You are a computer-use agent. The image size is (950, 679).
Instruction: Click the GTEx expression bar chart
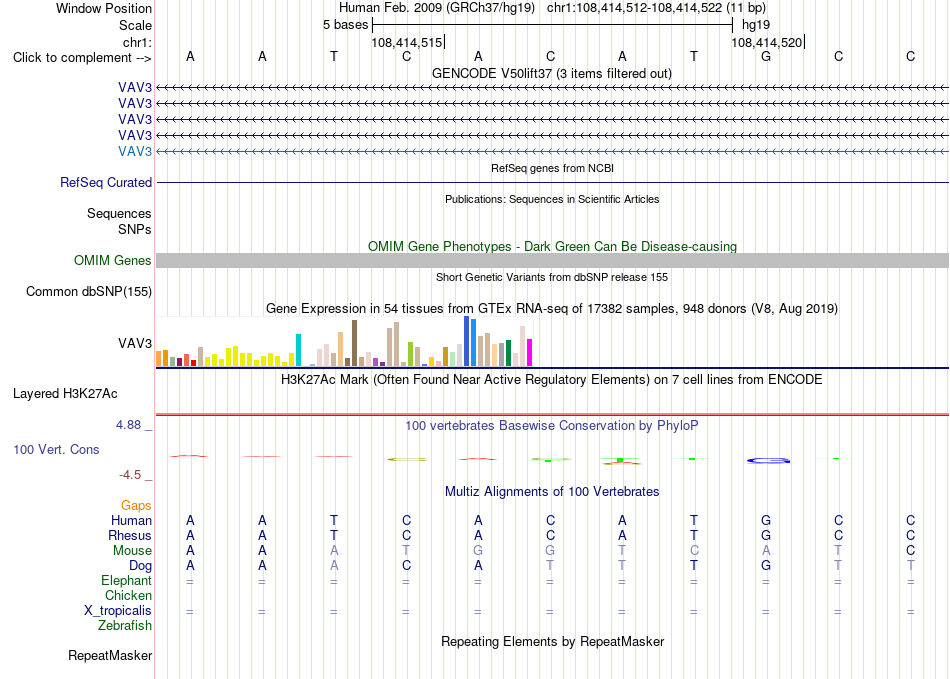tap(344, 342)
